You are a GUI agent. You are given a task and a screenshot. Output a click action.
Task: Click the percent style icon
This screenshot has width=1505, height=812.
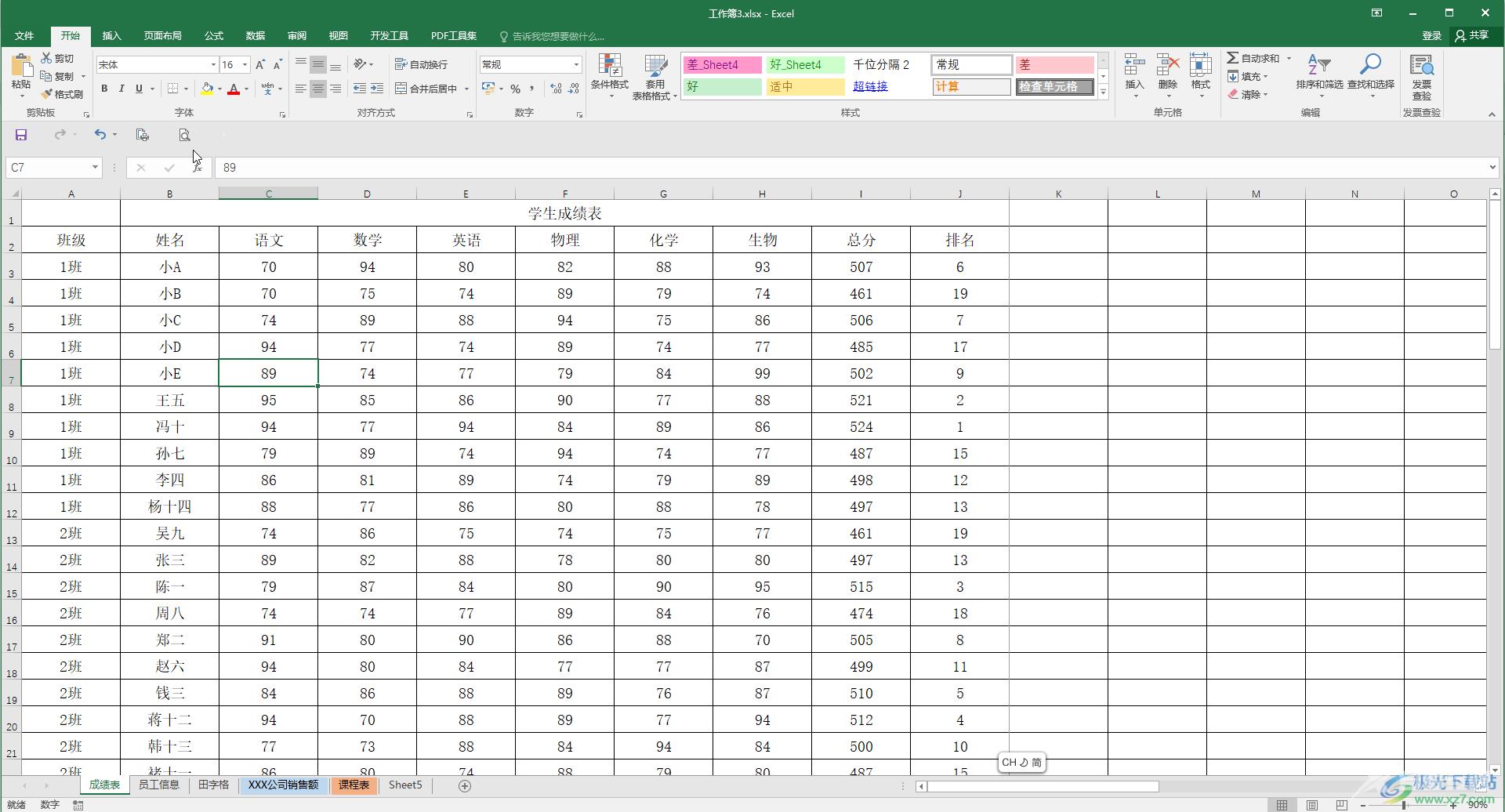pyautogui.click(x=515, y=89)
